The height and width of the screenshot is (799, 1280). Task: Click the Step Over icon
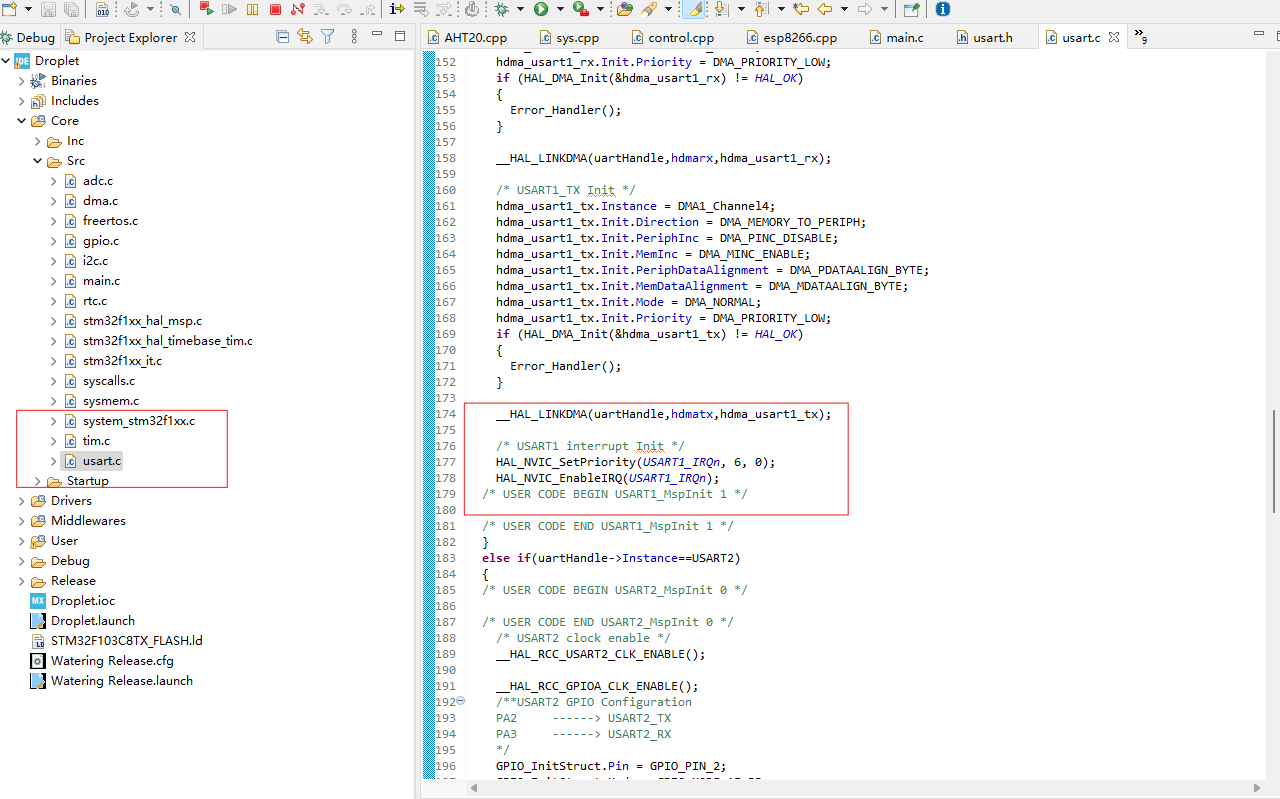coord(345,9)
